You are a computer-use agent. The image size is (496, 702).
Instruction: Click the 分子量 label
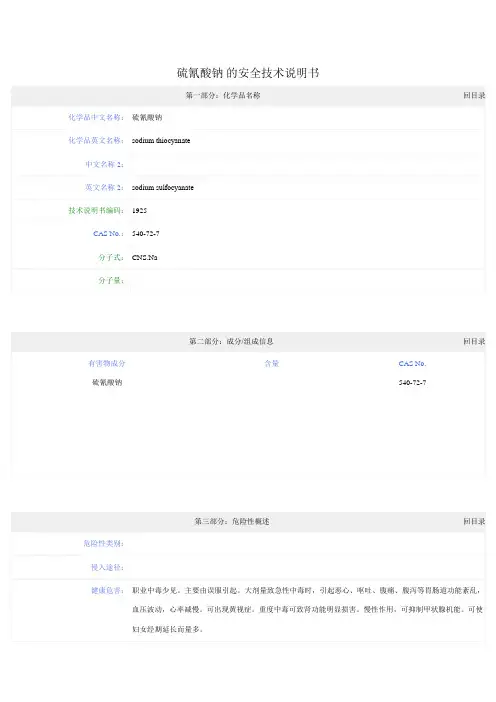[111, 281]
